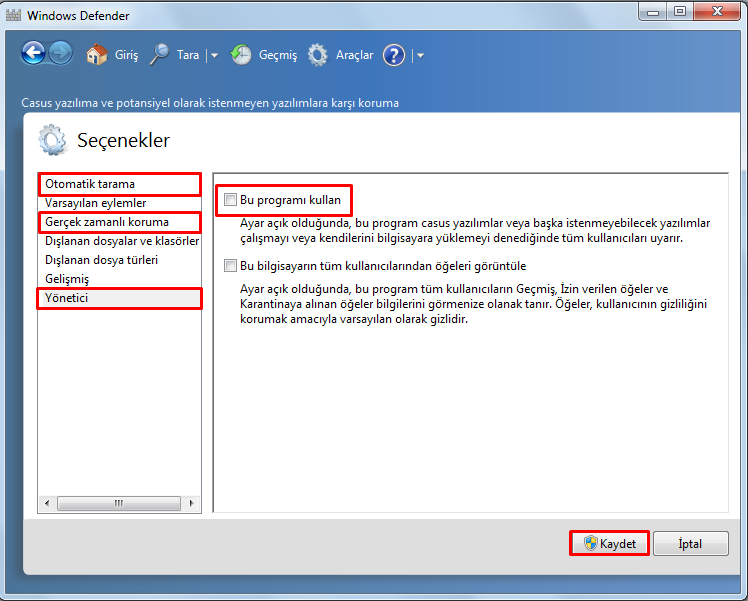Viewport: 748px width, 601px height.
Task: Select 'Gelişmiş' in the options list
Action: coord(119,279)
